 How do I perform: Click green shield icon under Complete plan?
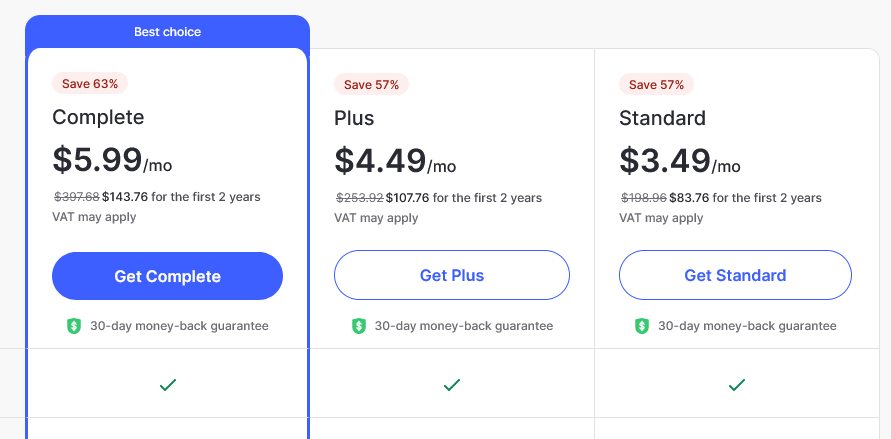[x=74, y=326]
